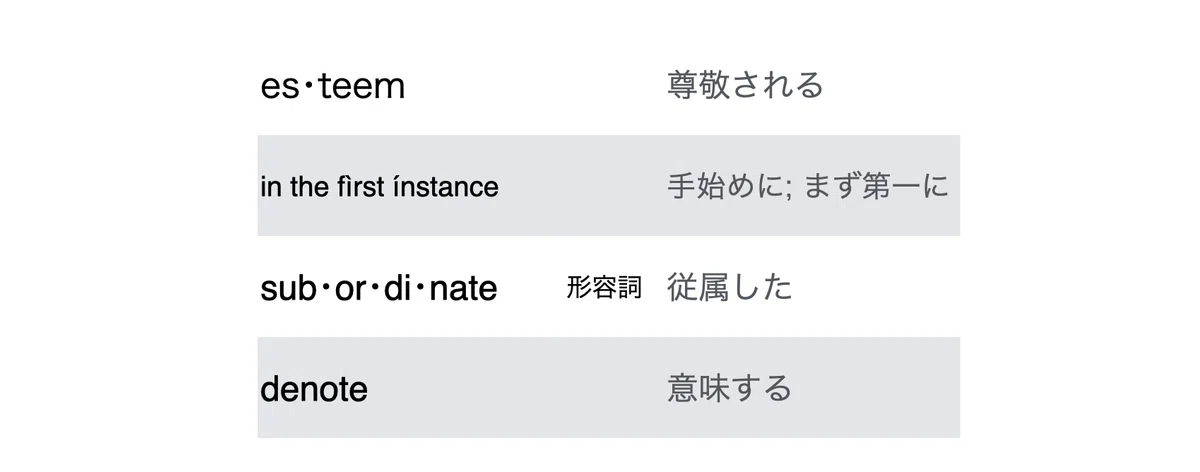Open the denote word entry

click(314, 389)
